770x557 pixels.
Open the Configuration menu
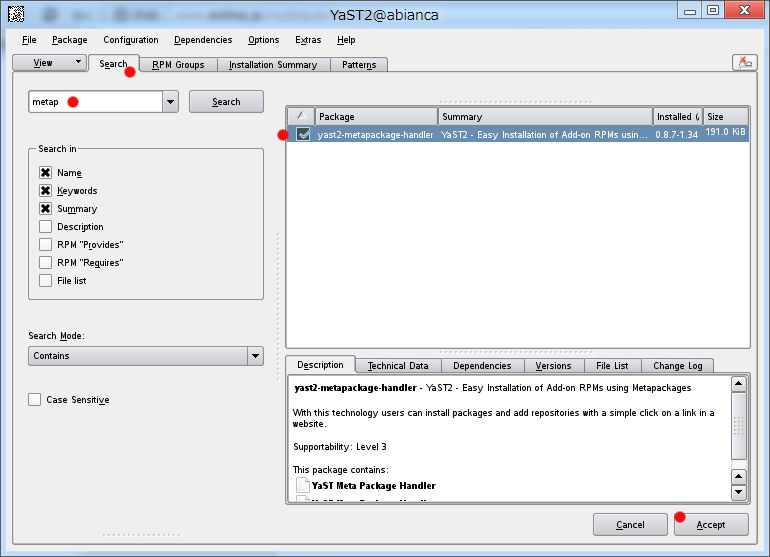point(131,40)
